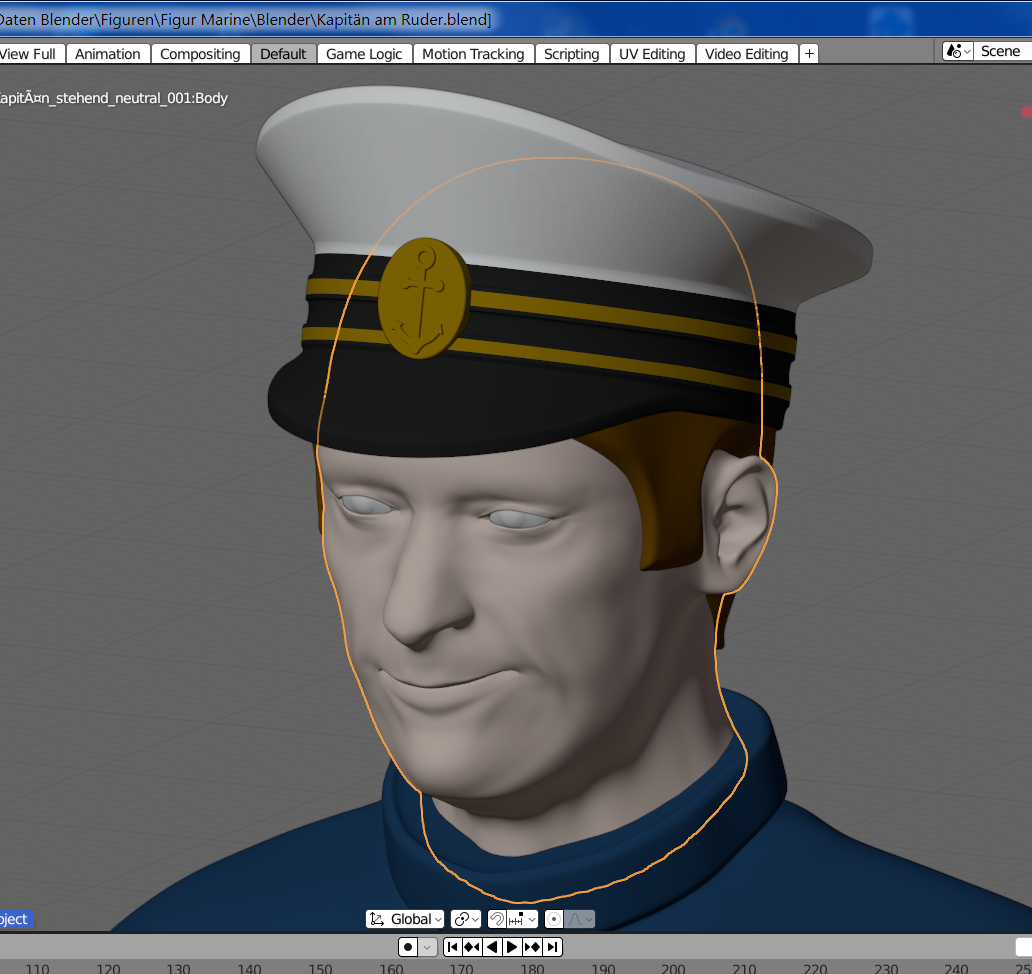Open the Global transform orientation dropdown
1032x974 pixels.
pos(405,919)
